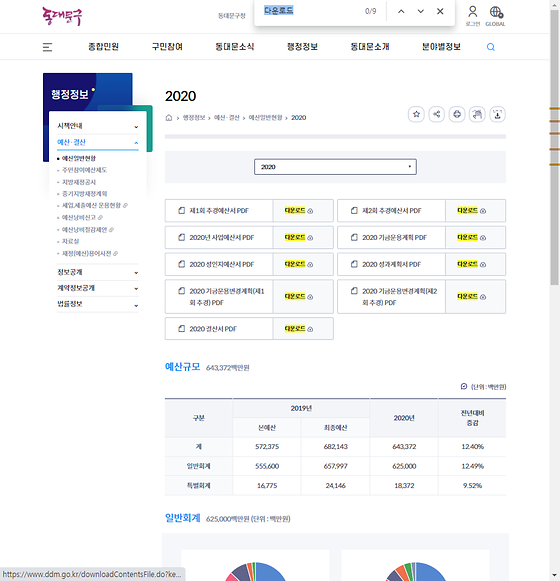Select 지방재정공시 in the sidebar
The height and width of the screenshot is (581, 560).
coord(79,182)
